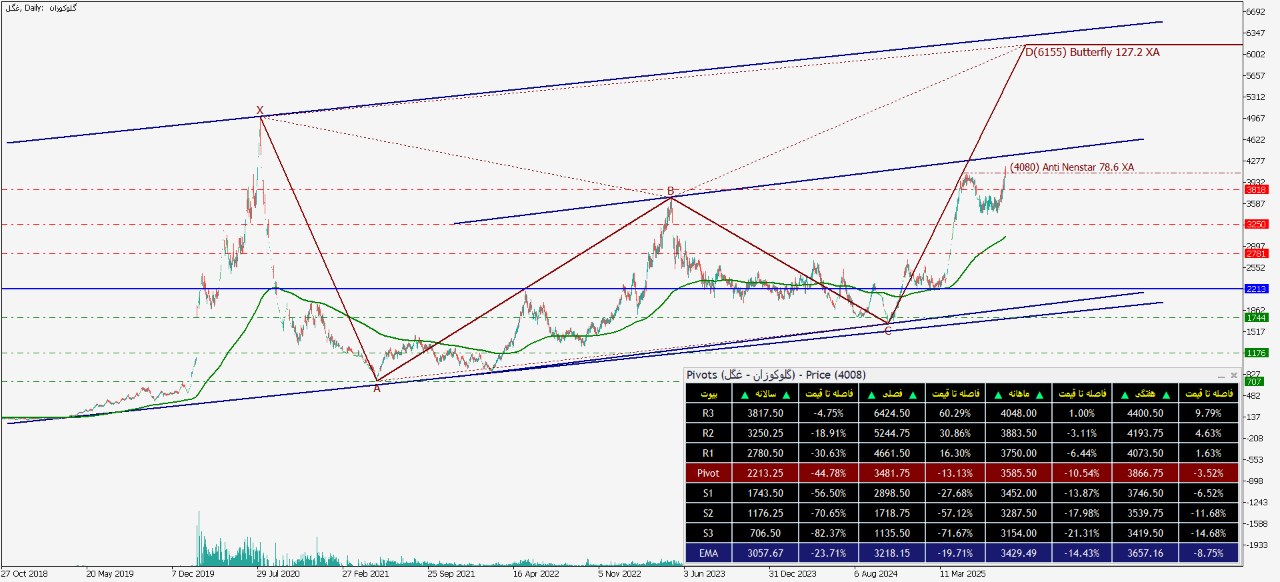Select the EMA row label
1280x582 pixels.
coord(708,552)
